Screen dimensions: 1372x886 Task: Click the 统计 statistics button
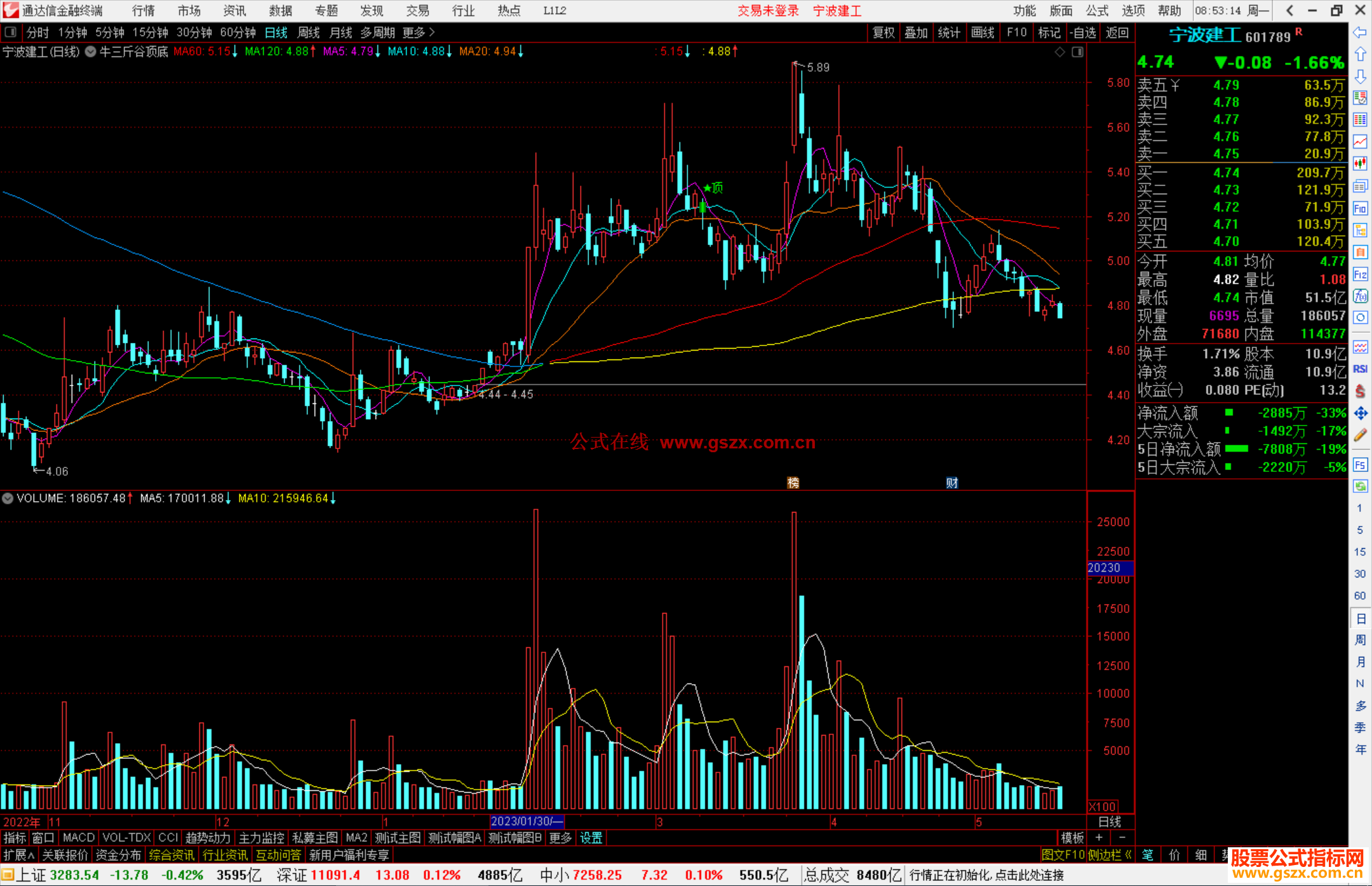pos(949,32)
